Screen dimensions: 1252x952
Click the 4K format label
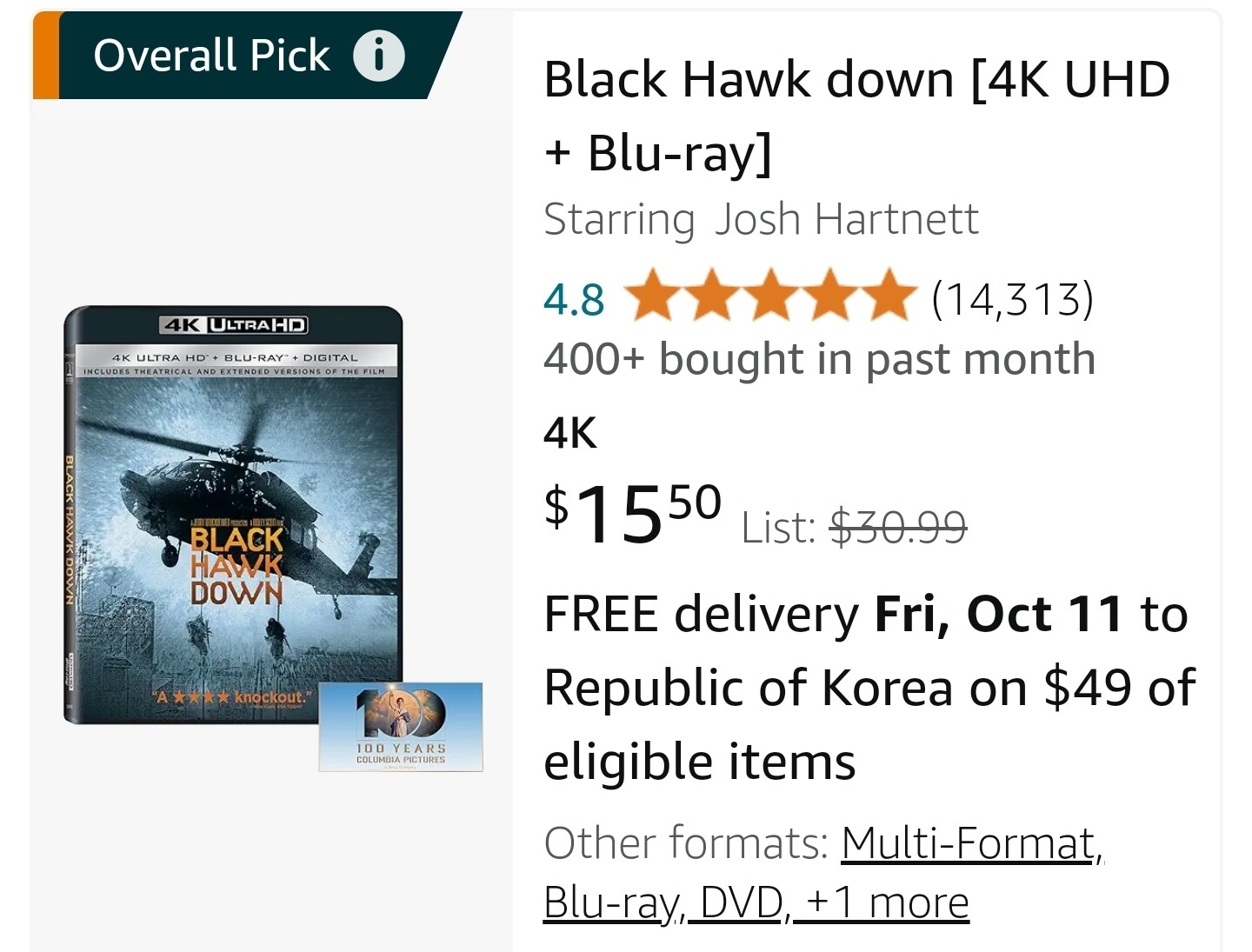[x=570, y=432]
